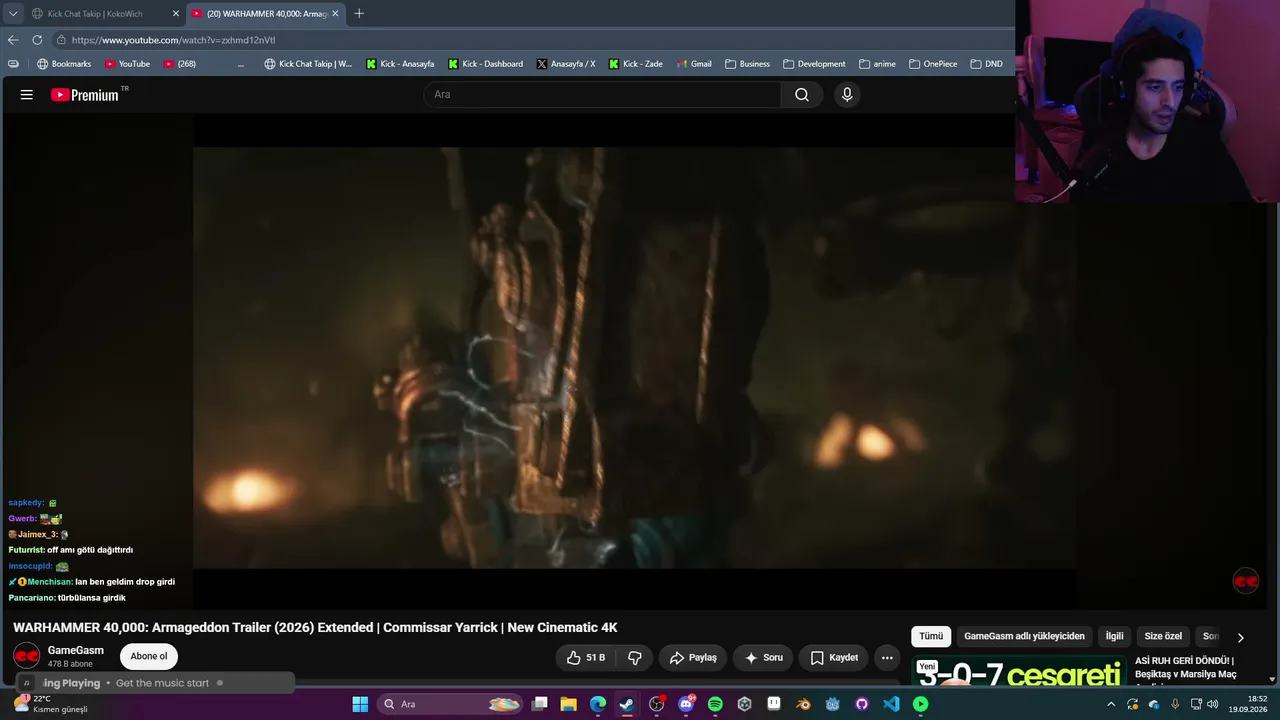Viewport: 1280px width, 720px height.
Task: Share the video via Paylaş
Action: (693, 658)
